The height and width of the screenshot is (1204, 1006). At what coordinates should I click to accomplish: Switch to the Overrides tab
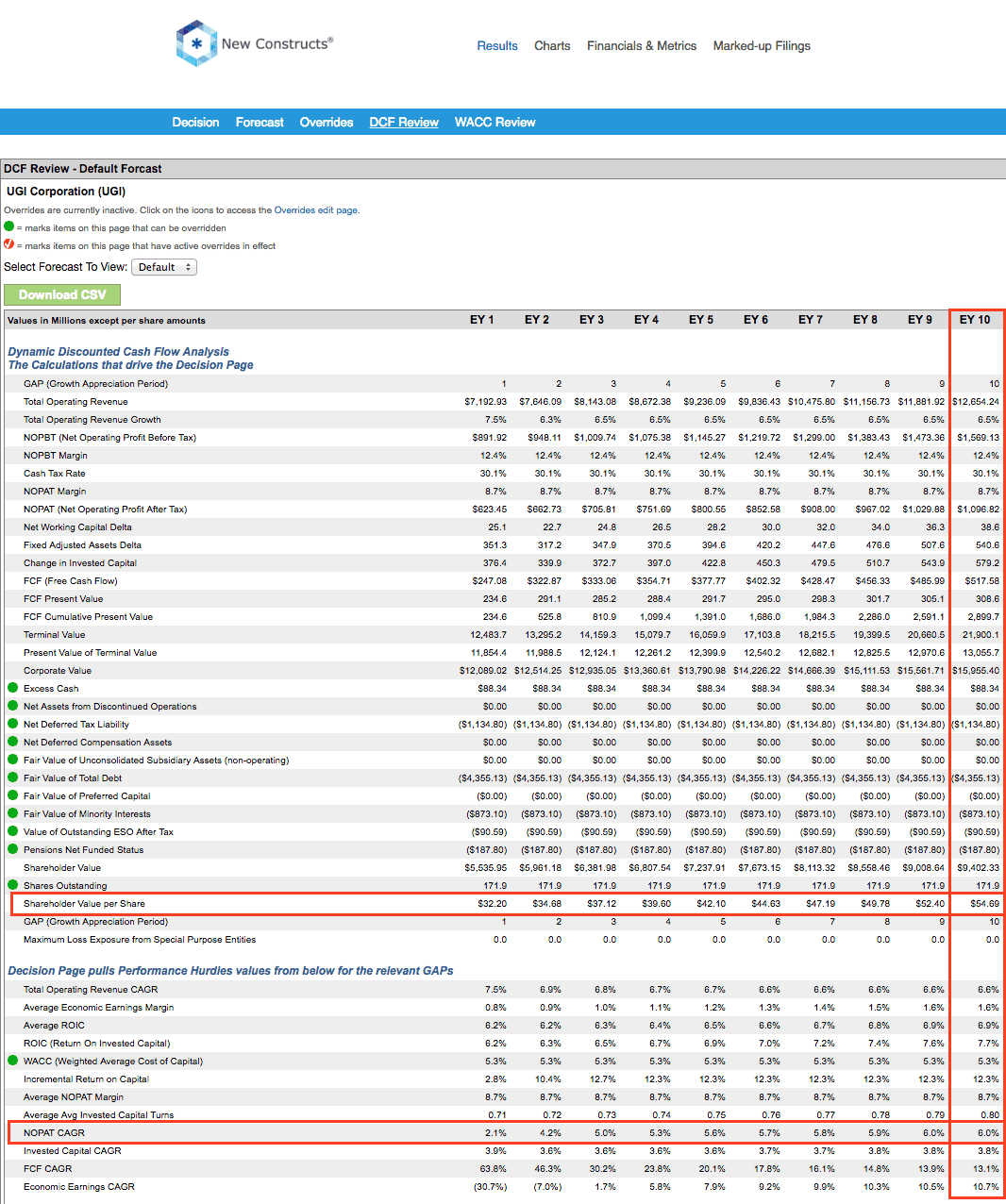tap(327, 122)
